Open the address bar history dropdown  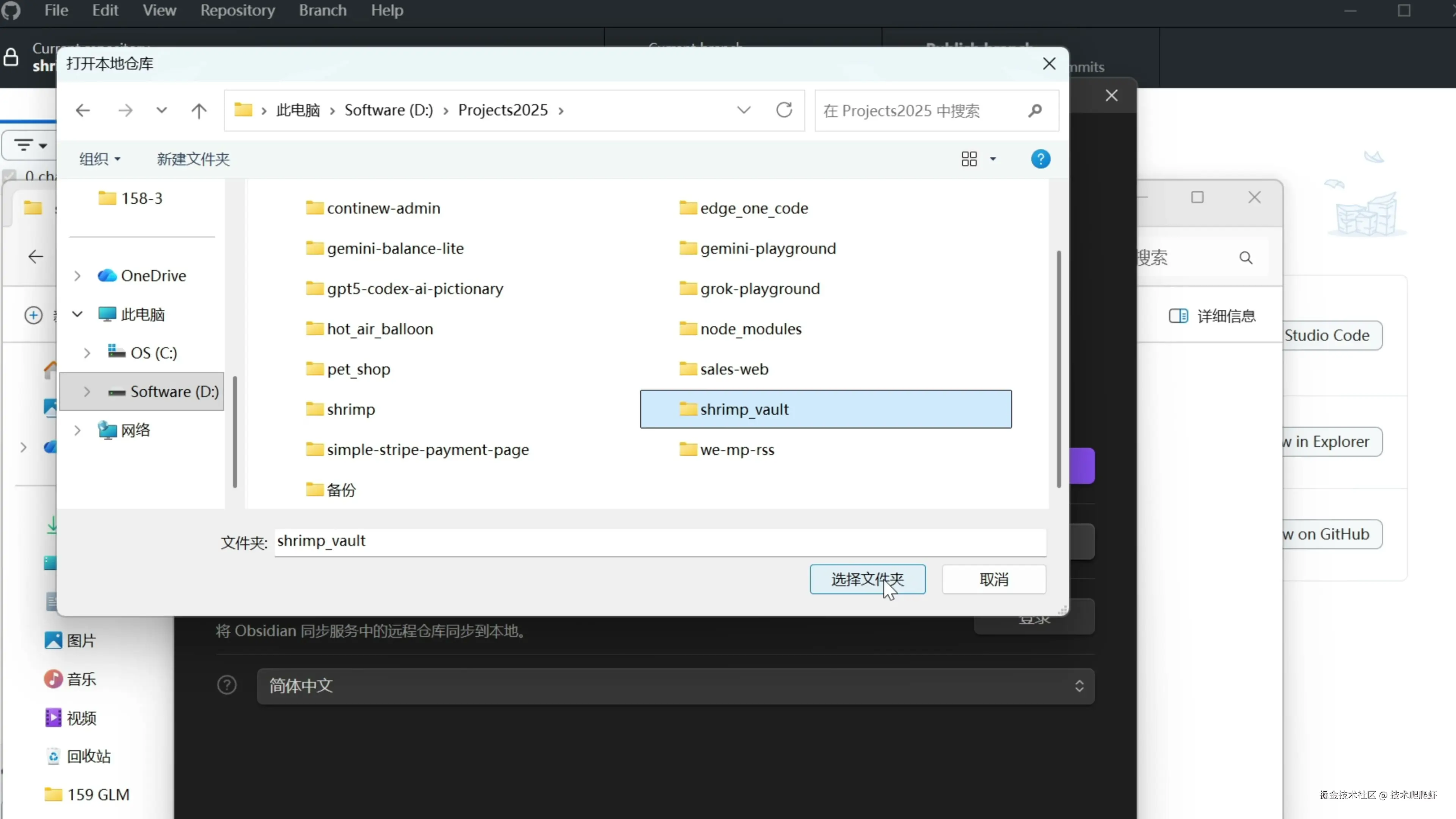click(743, 110)
